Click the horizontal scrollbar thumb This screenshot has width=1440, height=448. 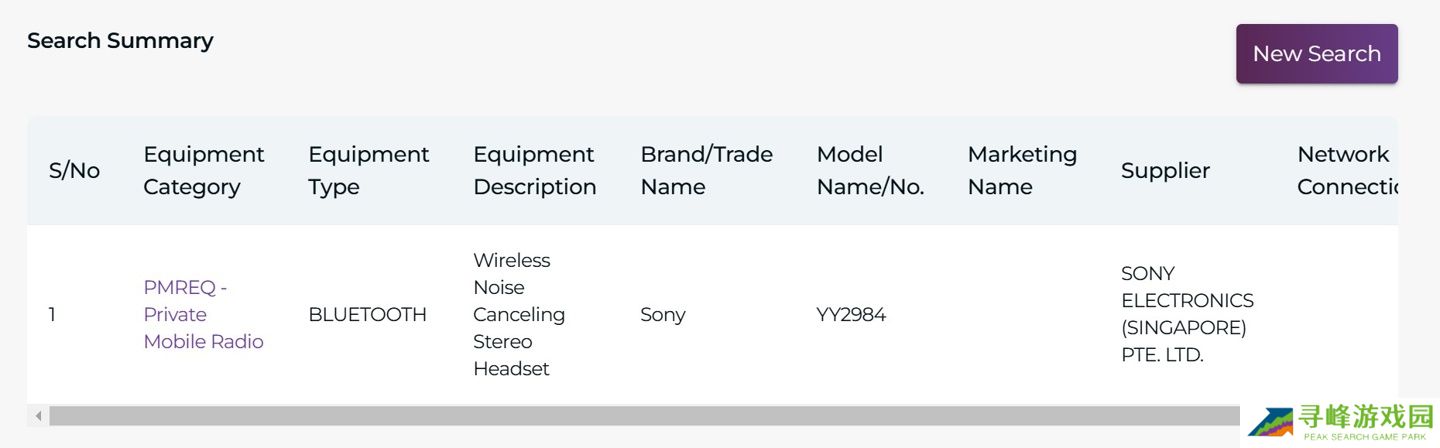pyautogui.click(x=640, y=415)
